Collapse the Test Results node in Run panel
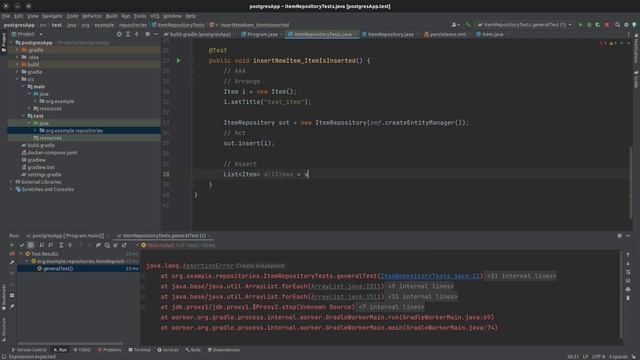The image size is (640, 360). pyautogui.click(x=21, y=254)
